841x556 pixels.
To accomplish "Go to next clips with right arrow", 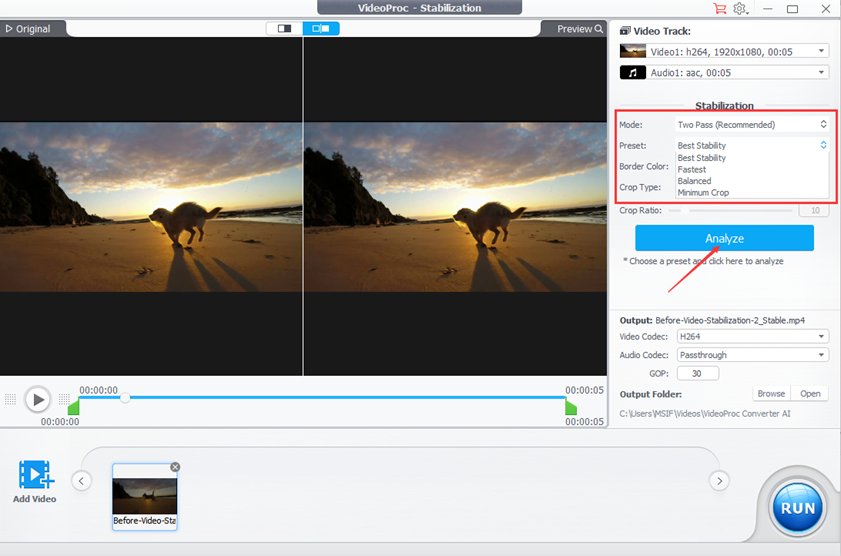I will (719, 481).
